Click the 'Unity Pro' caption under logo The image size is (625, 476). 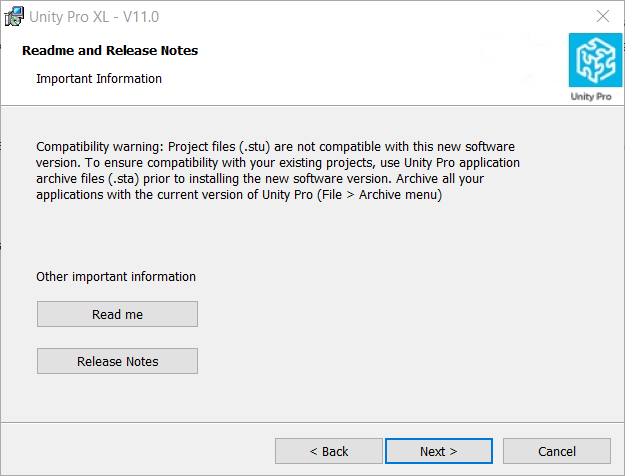[591, 96]
